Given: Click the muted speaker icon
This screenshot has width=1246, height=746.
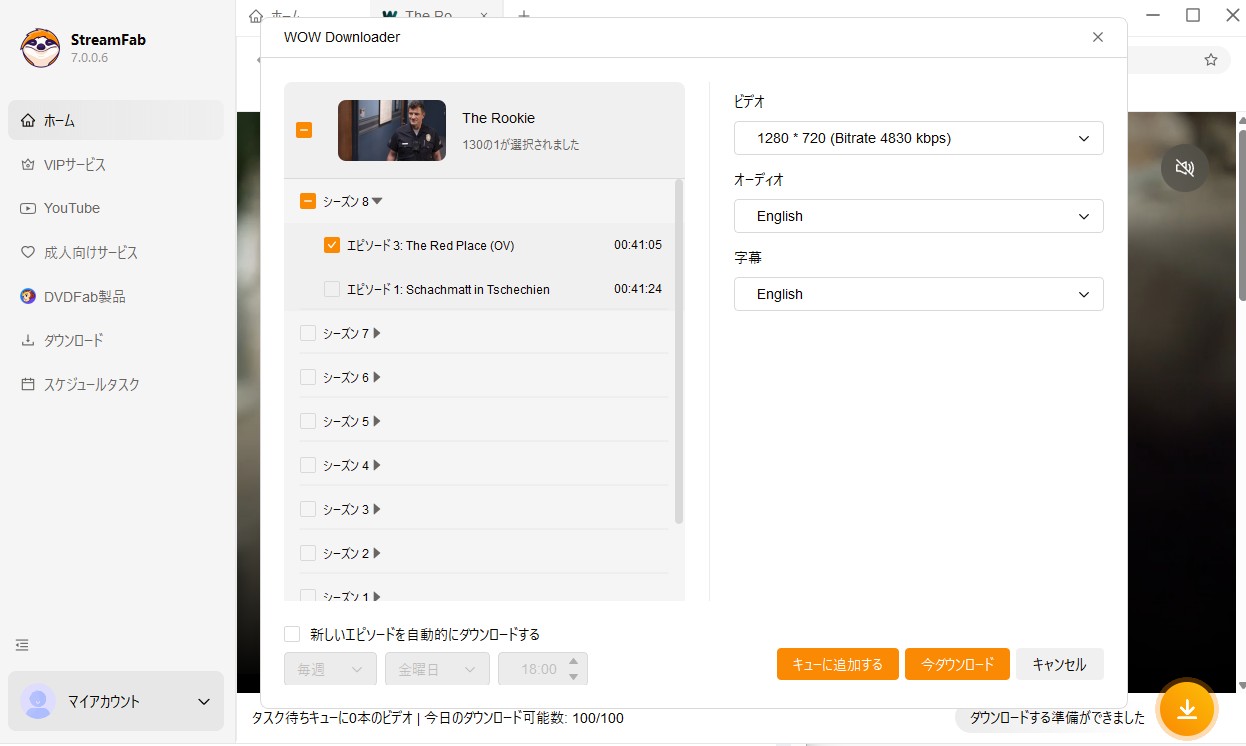Looking at the screenshot, I should pyautogui.click(x=1184, y=168).
